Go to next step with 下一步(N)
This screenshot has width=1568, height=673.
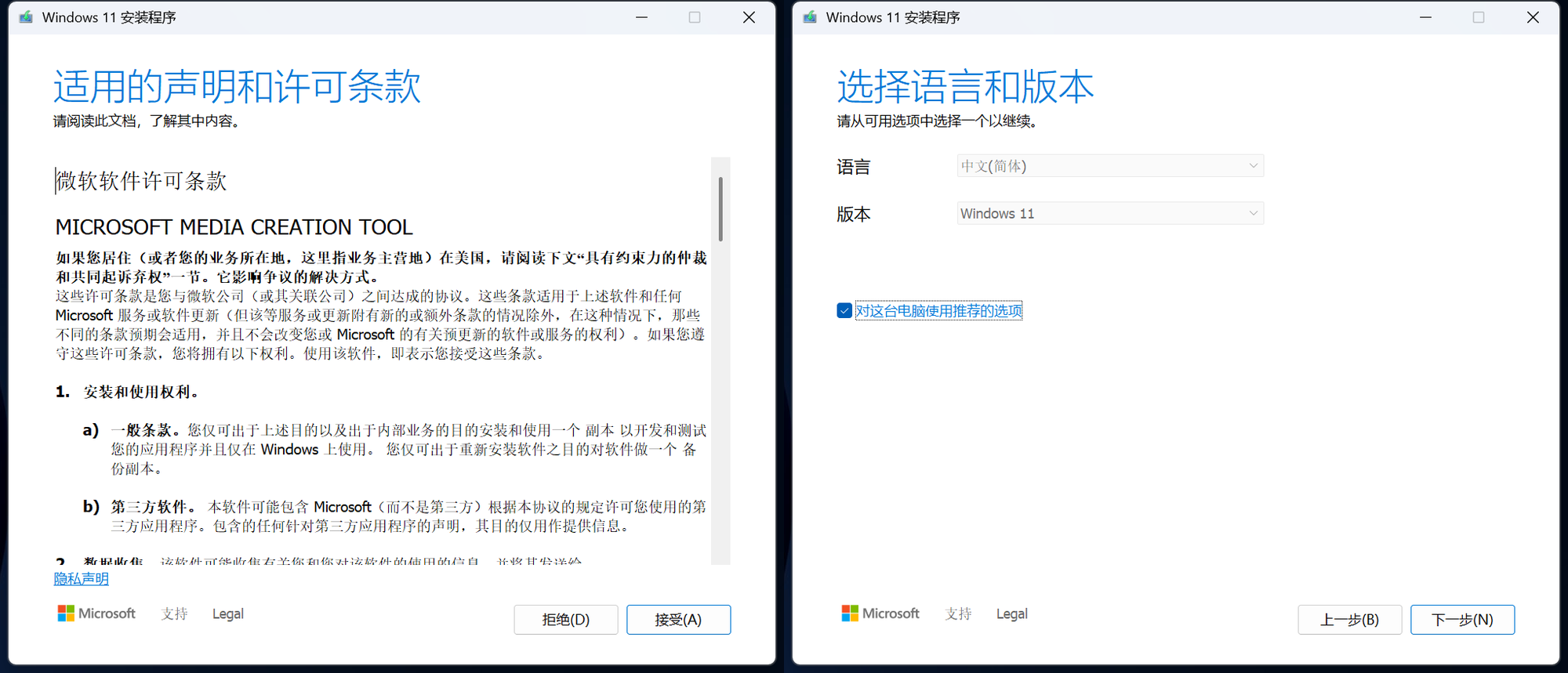tap(1462, 620)
